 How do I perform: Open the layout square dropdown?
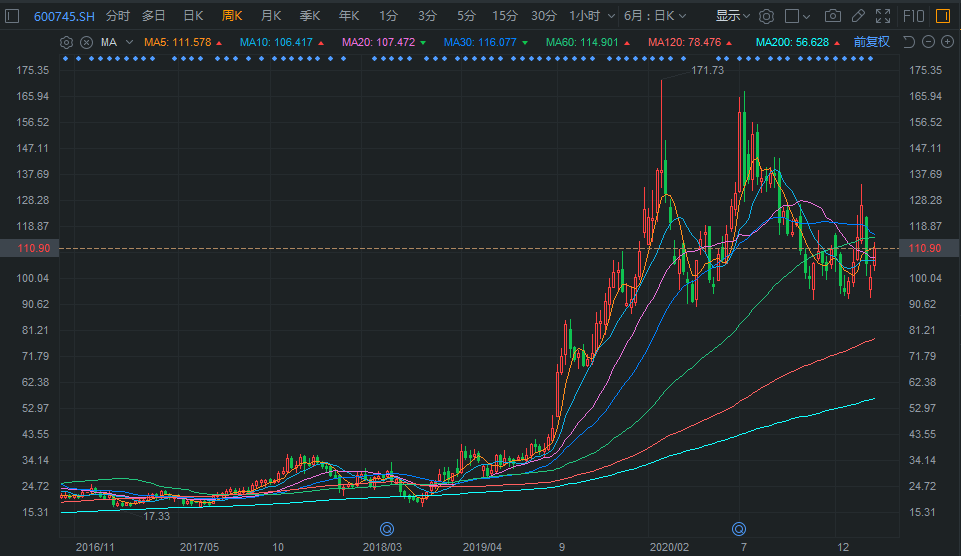pos(797,16)
